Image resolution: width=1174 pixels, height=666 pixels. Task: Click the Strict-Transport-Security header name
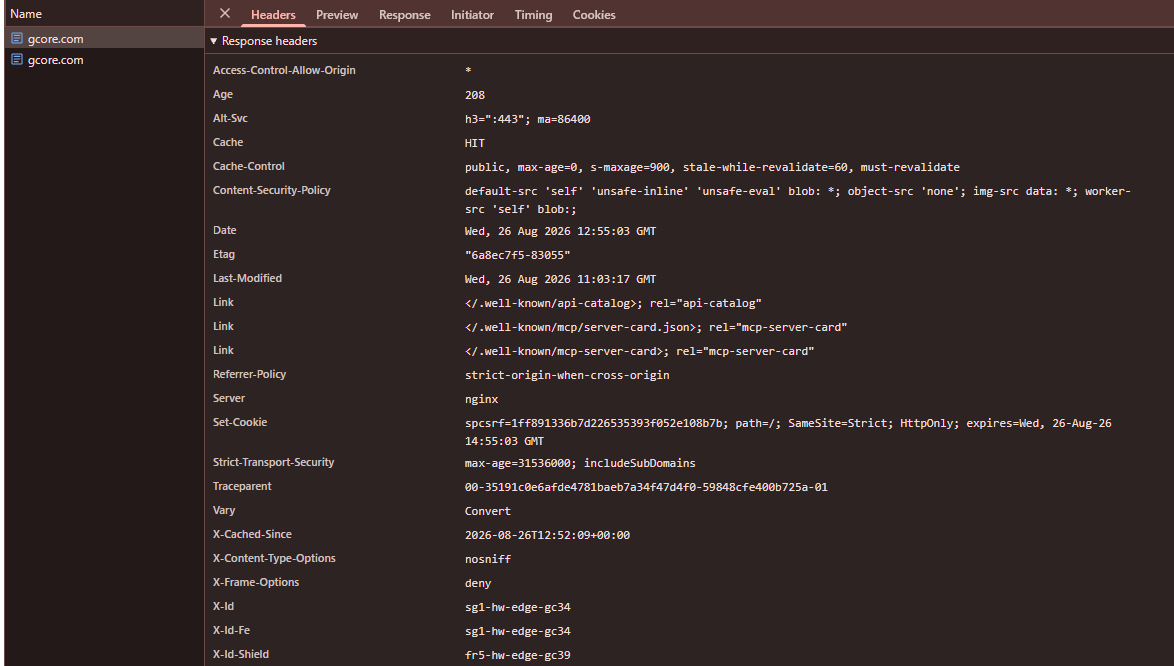tap(273, 462)
